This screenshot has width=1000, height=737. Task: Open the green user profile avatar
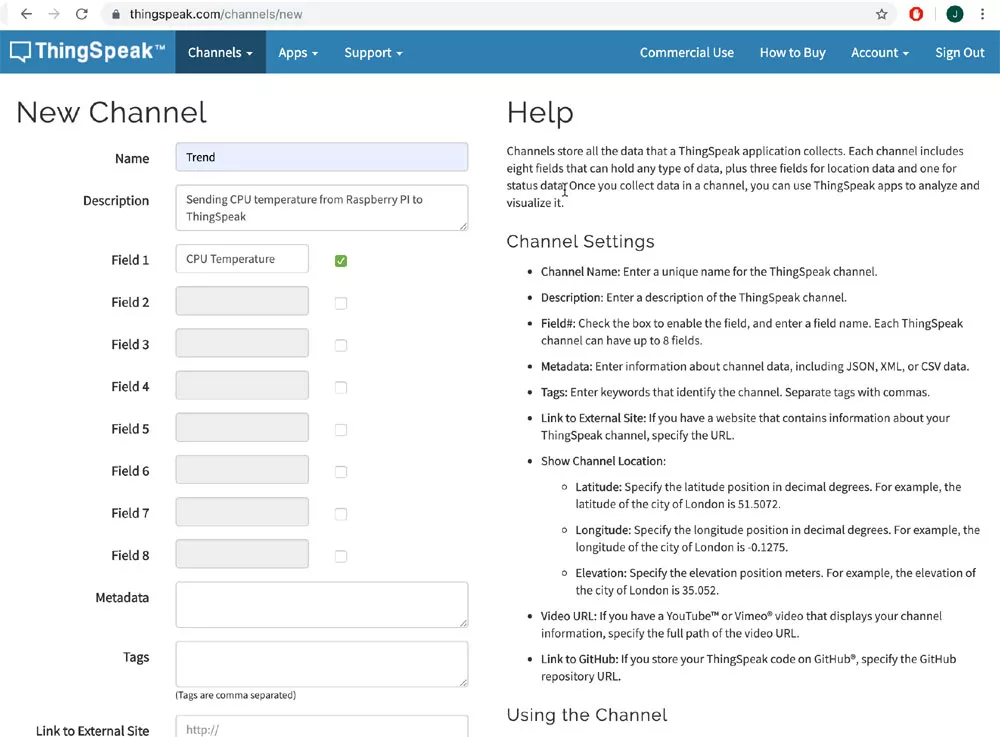(x=955, y=14)
